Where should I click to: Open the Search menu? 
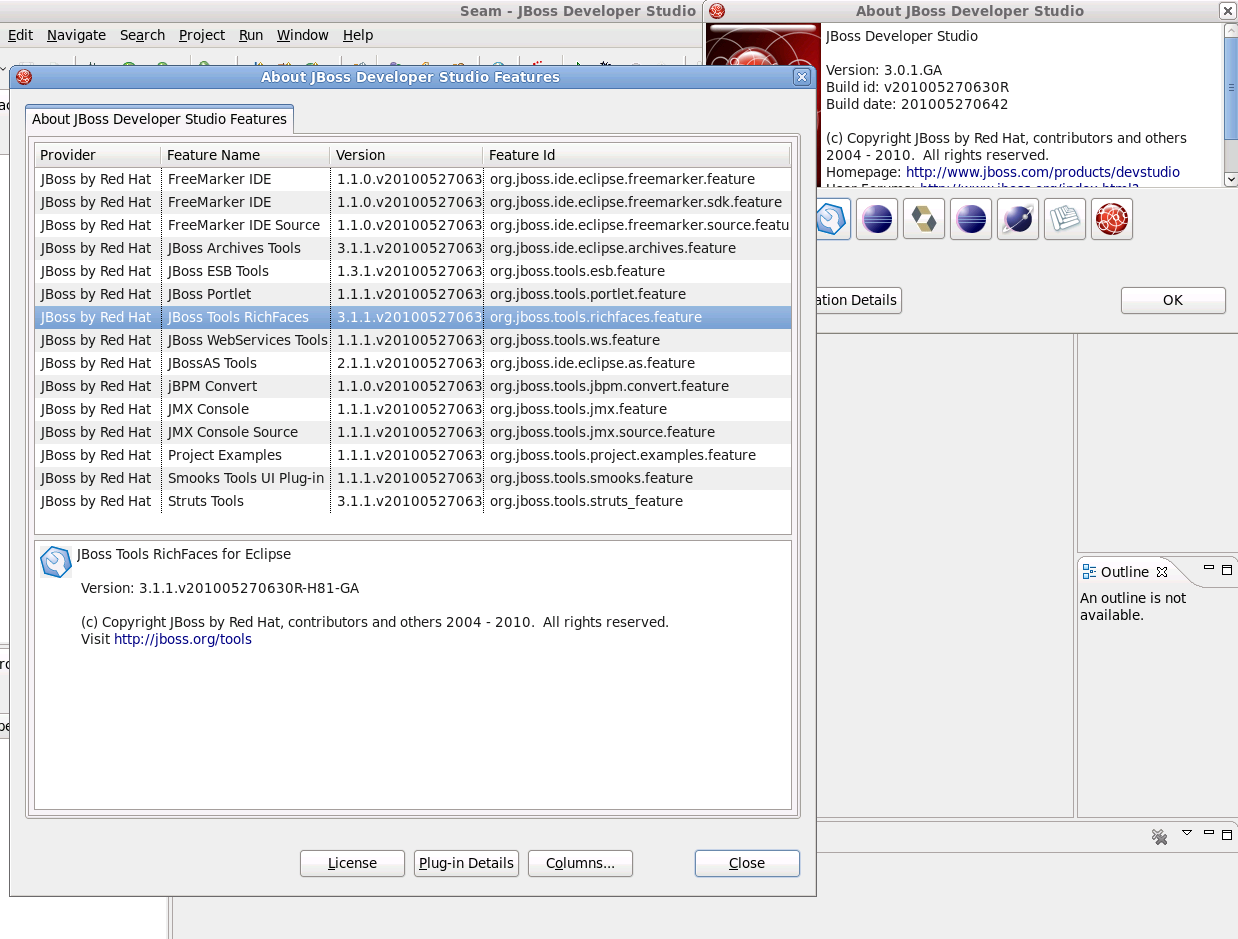pyautogui.click(x=142, y=35)
